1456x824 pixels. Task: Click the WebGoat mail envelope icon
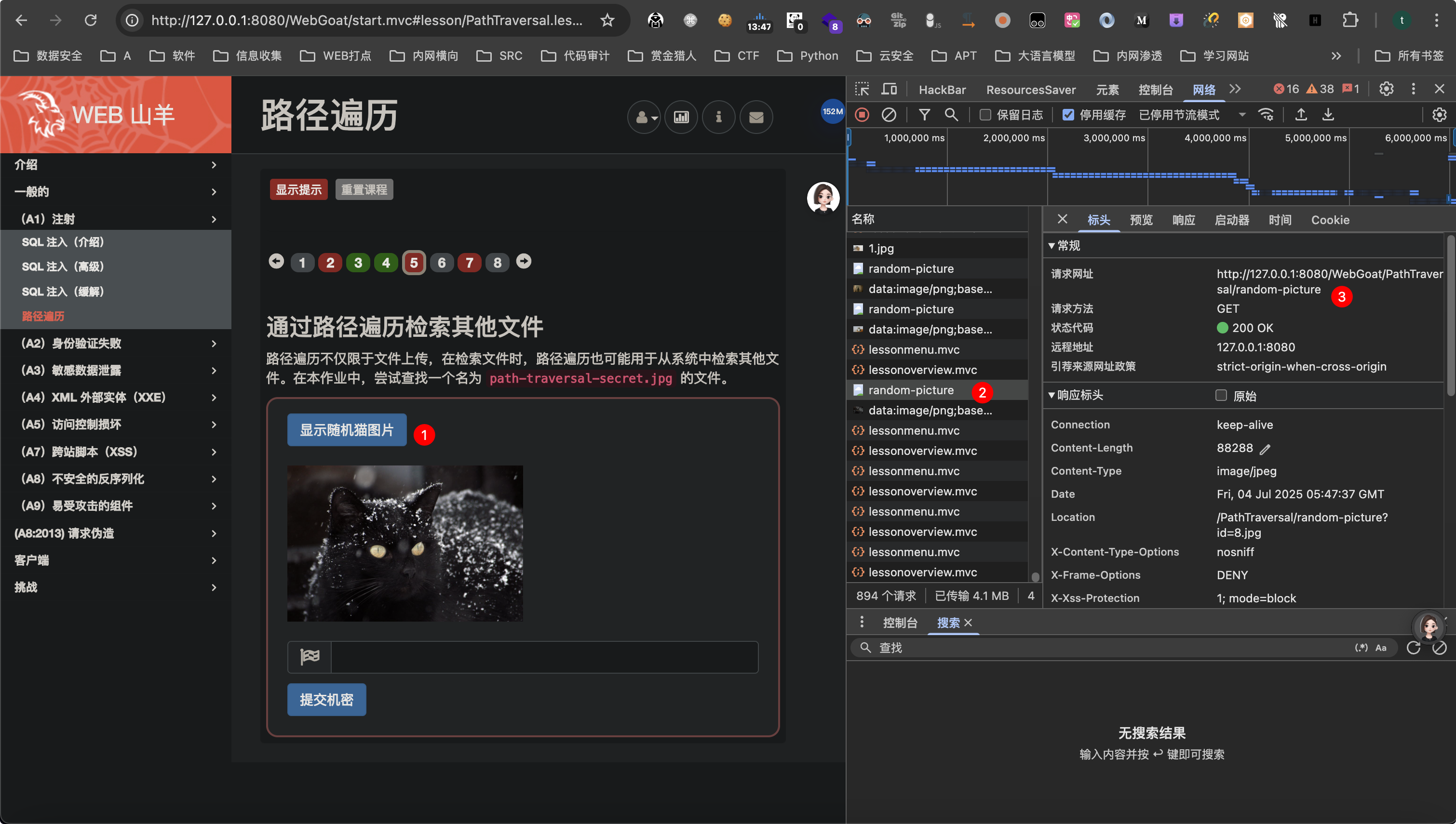(x=756, y=117)
